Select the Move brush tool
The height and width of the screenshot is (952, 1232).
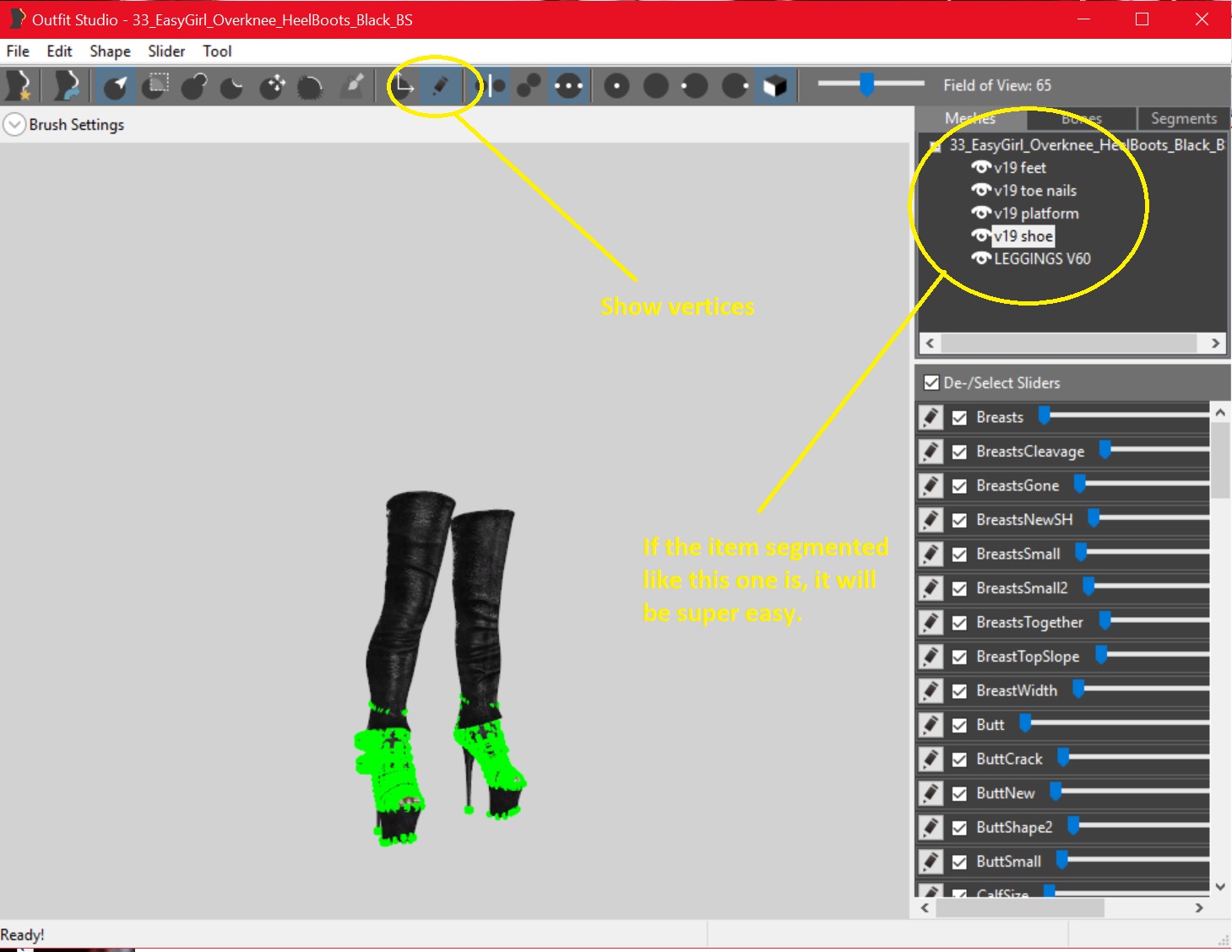pos(272,85)
